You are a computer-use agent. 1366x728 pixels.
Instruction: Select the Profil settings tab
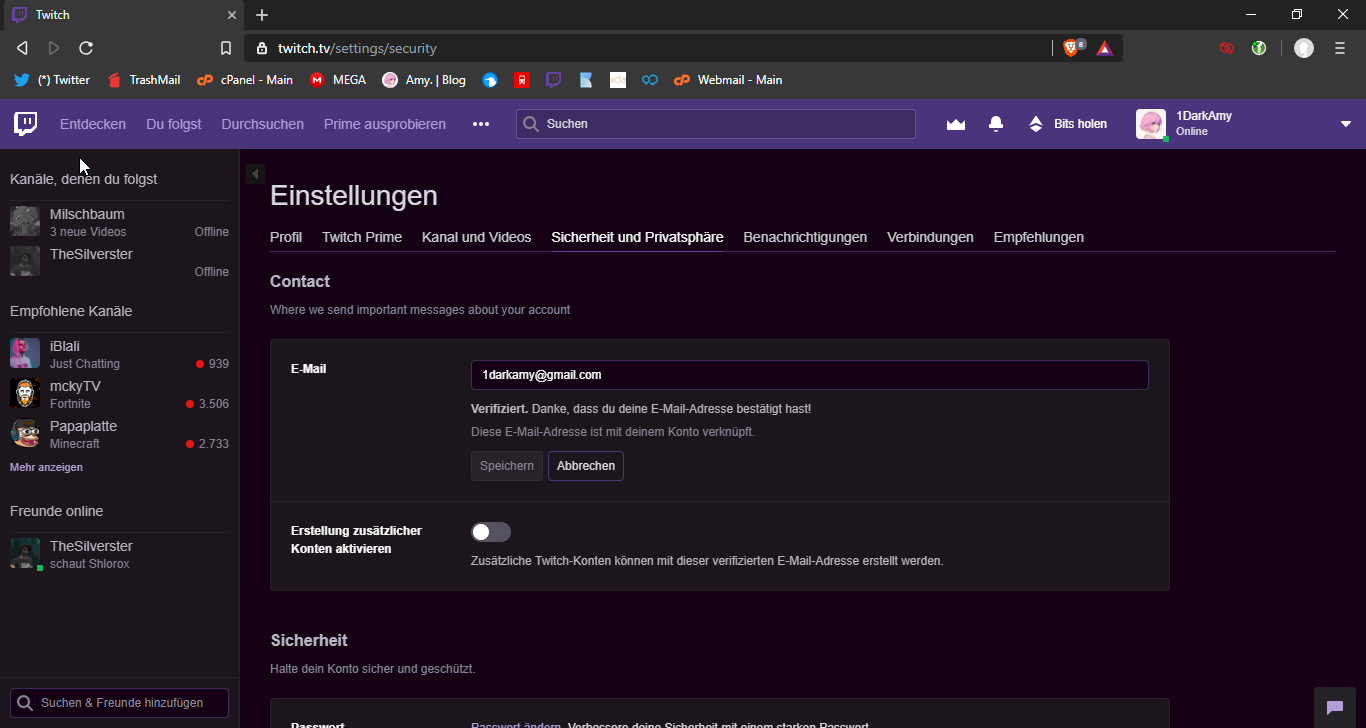coord(286,237)
